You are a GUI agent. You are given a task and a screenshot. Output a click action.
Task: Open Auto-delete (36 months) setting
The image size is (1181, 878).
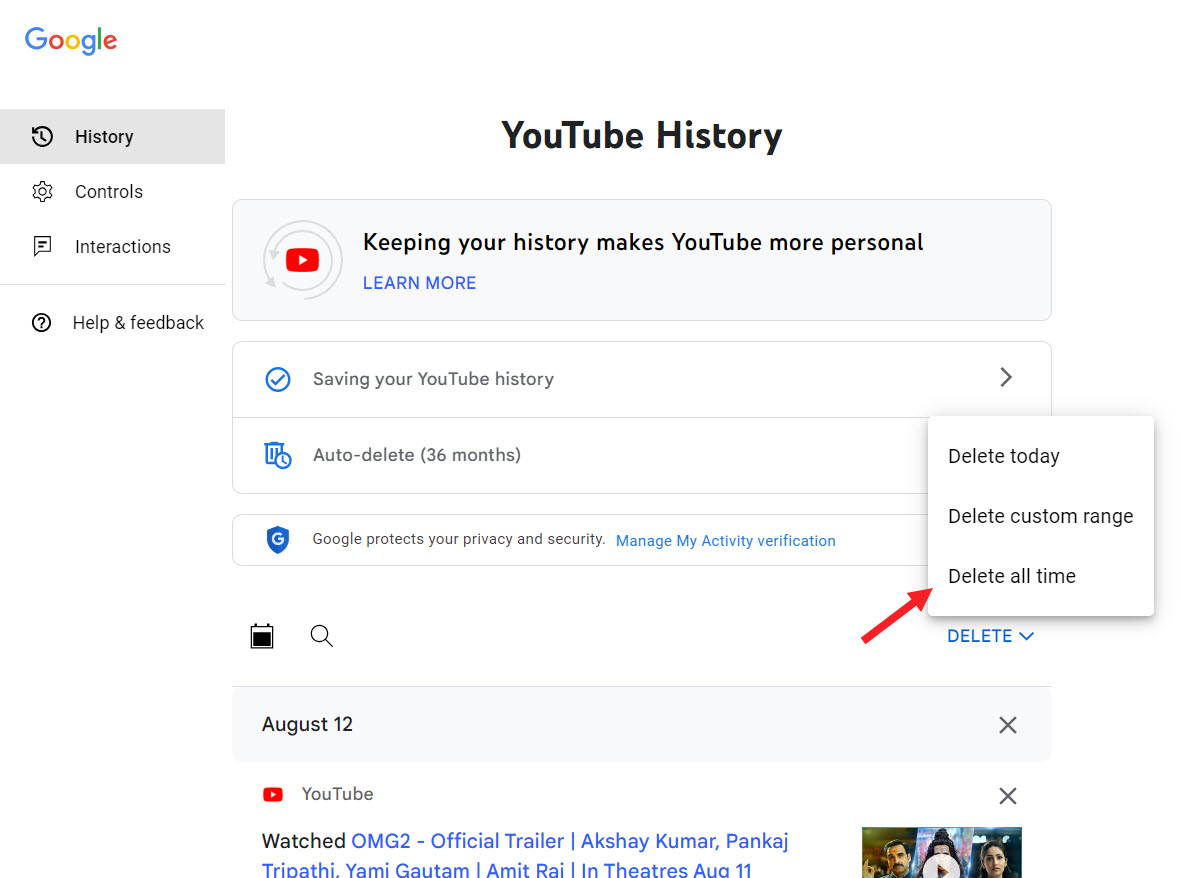click(580, 455)
